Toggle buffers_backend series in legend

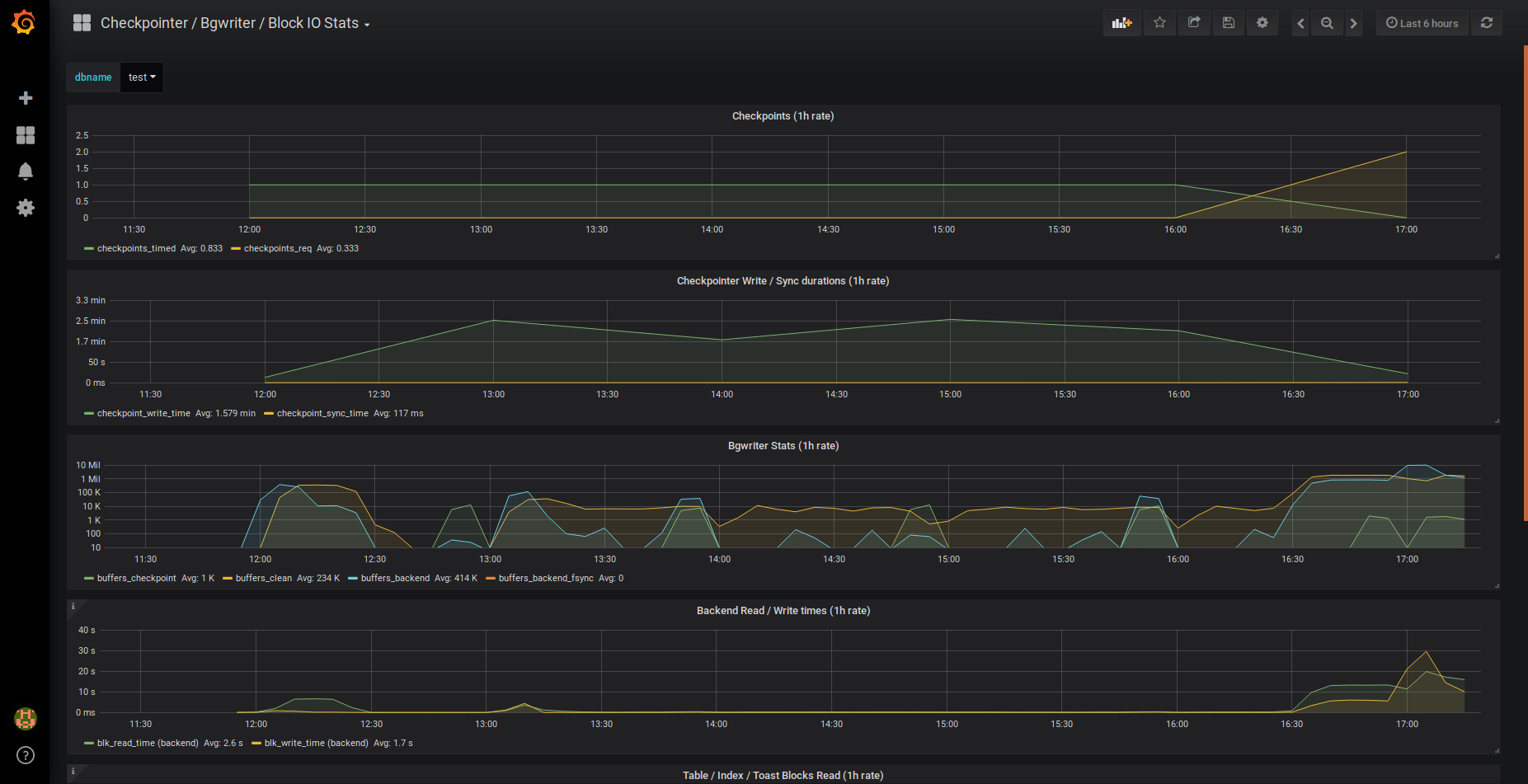pos(394,578)
